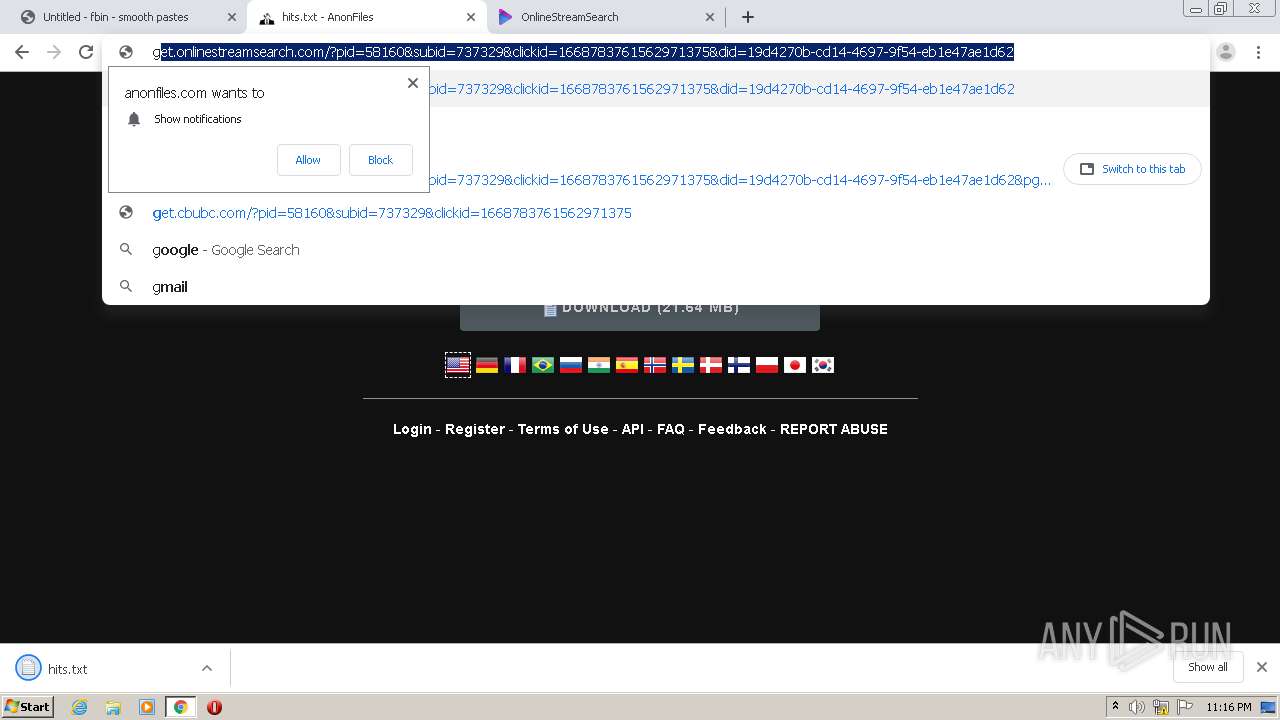Image resolution: width=1280 pixels, height=720 pixels.
Task: Reload the current page
Action: [x=86, y=52]
